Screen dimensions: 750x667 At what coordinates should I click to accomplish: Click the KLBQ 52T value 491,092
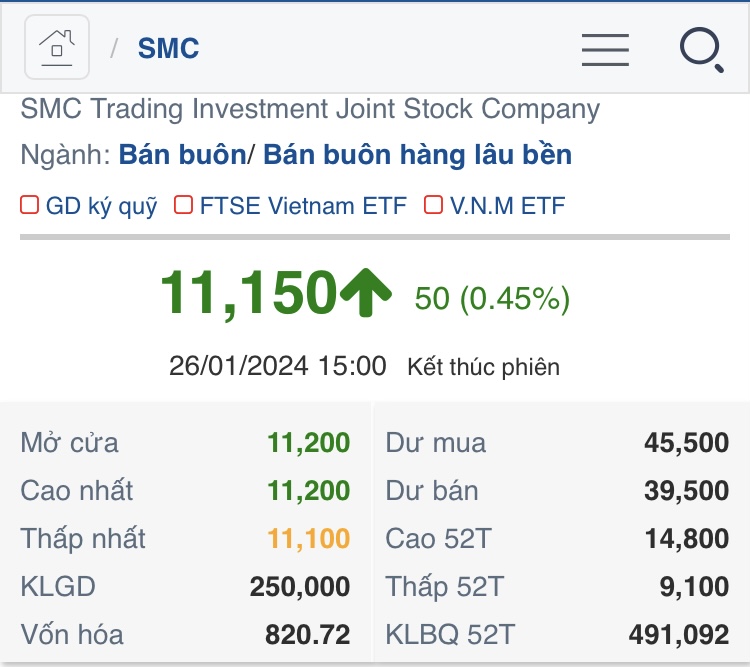[x=678, y=634]
